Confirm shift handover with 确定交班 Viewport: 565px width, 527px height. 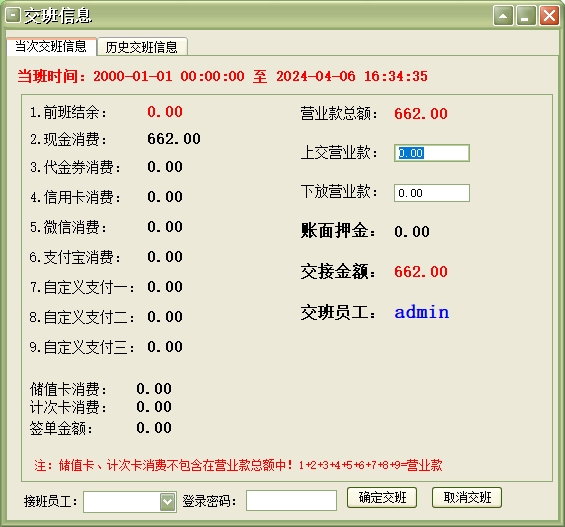382,498
